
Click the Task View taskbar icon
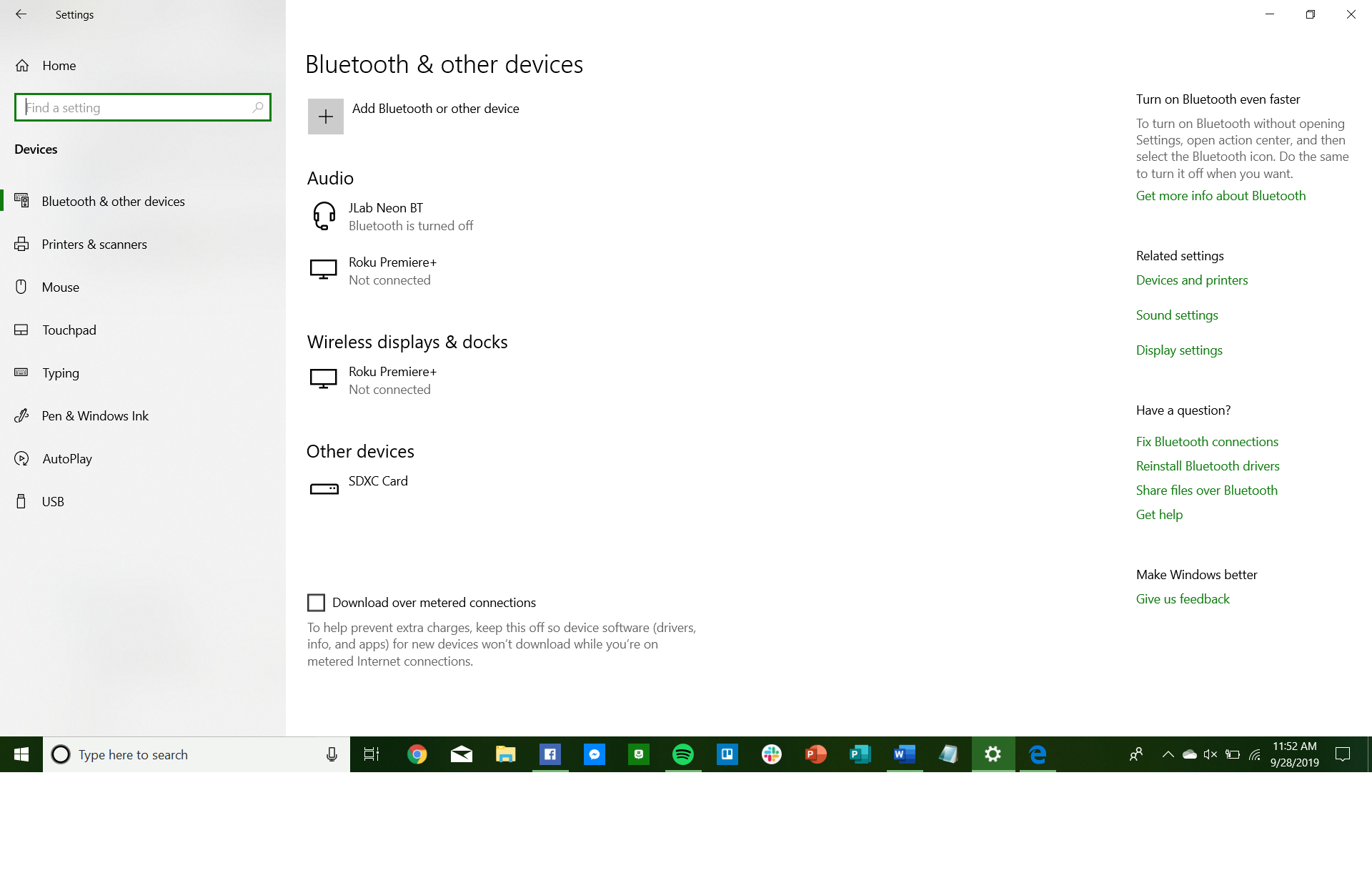click(372, 754)
